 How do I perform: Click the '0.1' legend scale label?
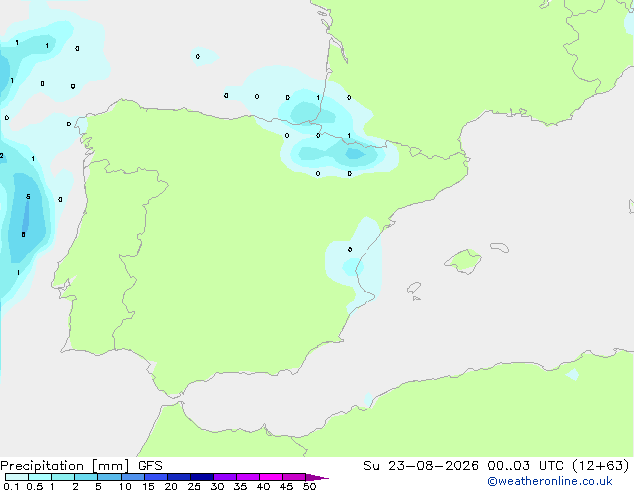coord(11,486)
